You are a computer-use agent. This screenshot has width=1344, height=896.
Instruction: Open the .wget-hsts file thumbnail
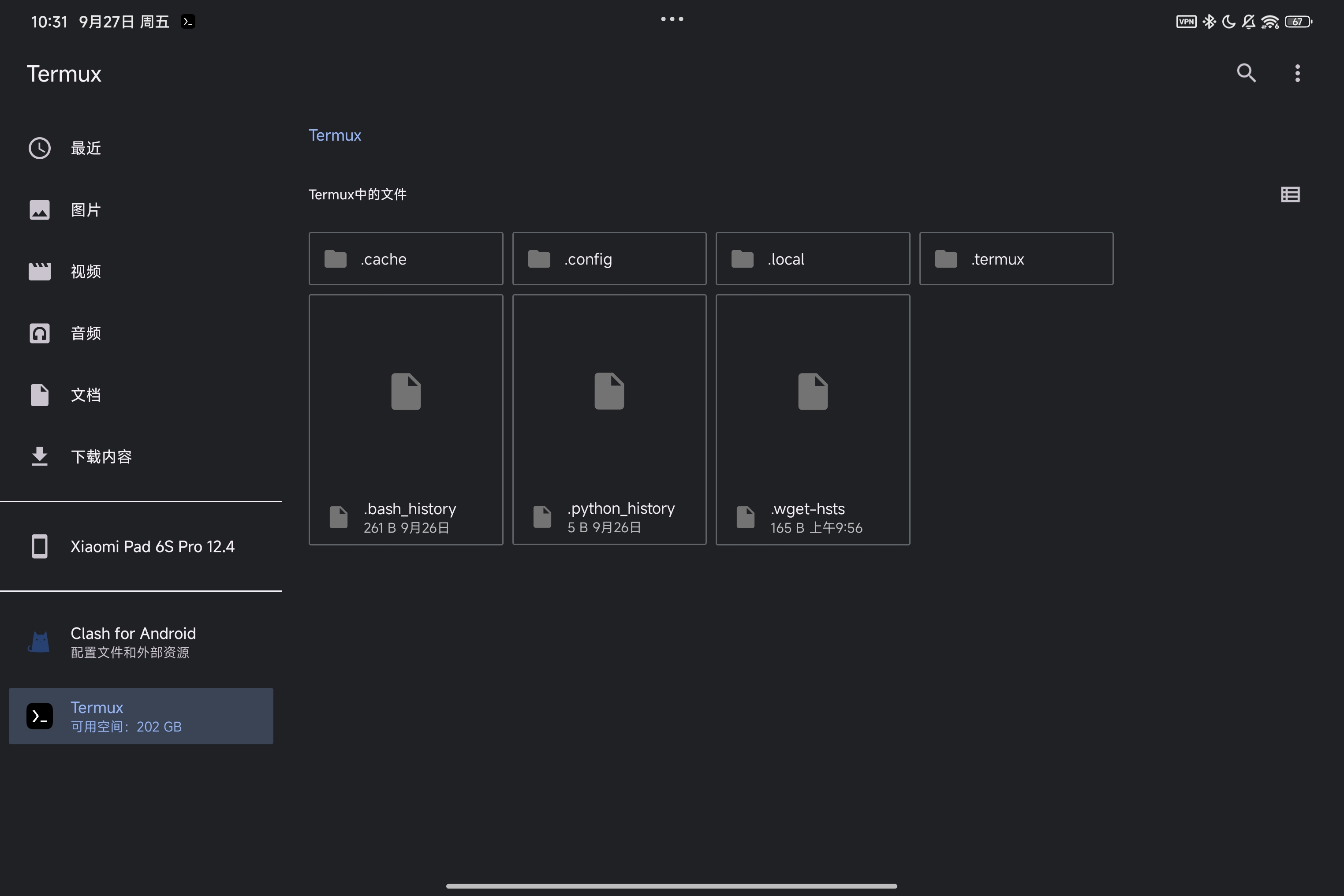tap(813, 392)
